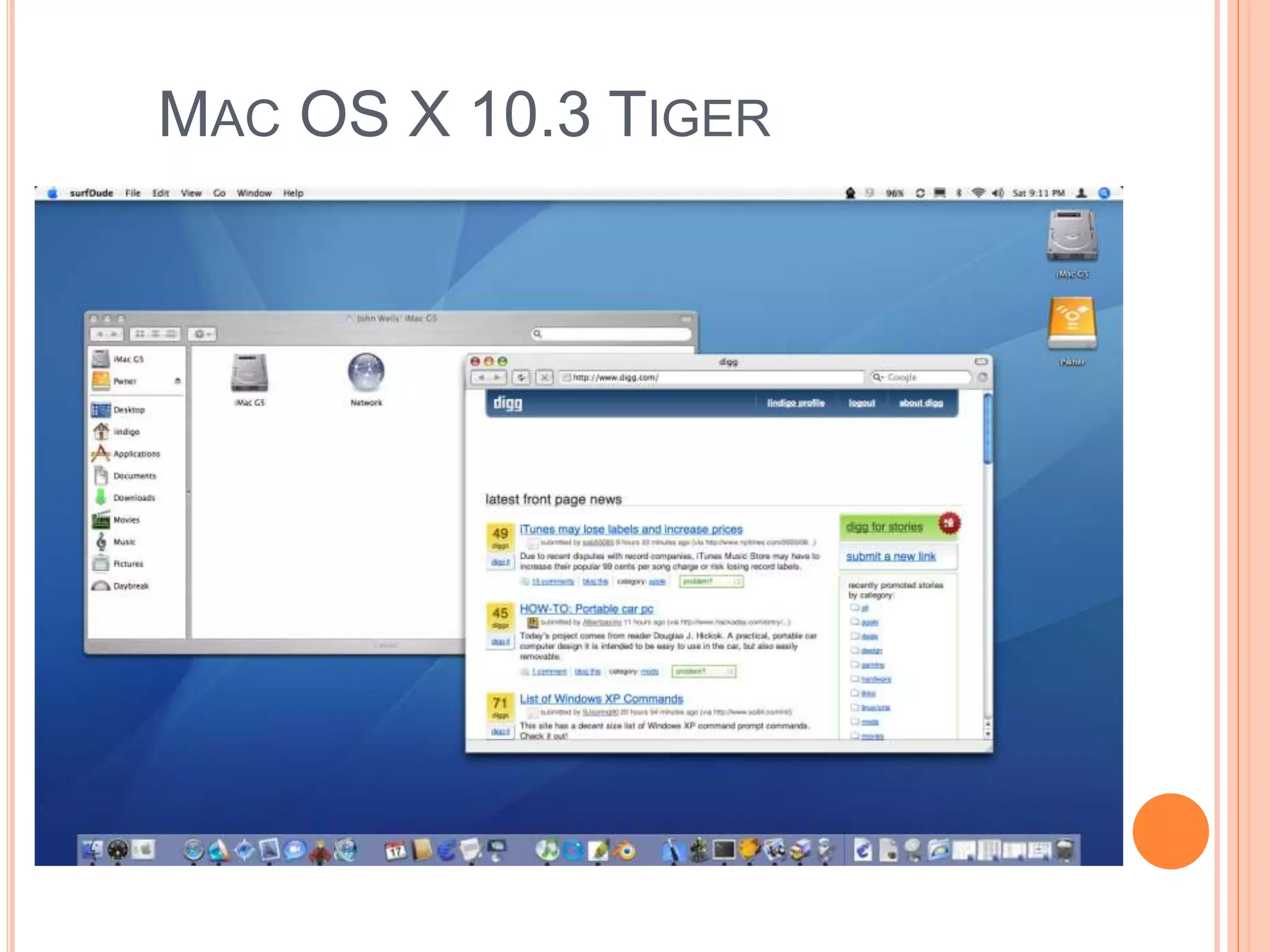The width and height of the screenshot is (1270, 952).
Task: Launch Address Book from the Dock
Action: point(422,850)
